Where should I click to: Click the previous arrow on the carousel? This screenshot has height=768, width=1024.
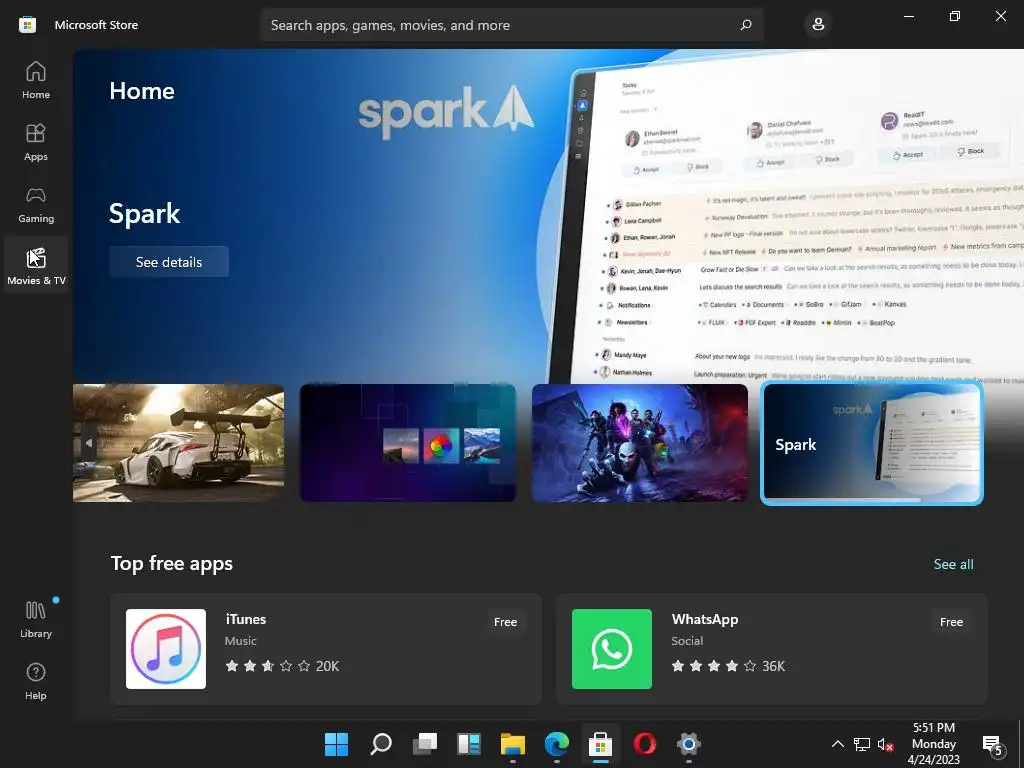pyautogui.click(x=89, y=443)
